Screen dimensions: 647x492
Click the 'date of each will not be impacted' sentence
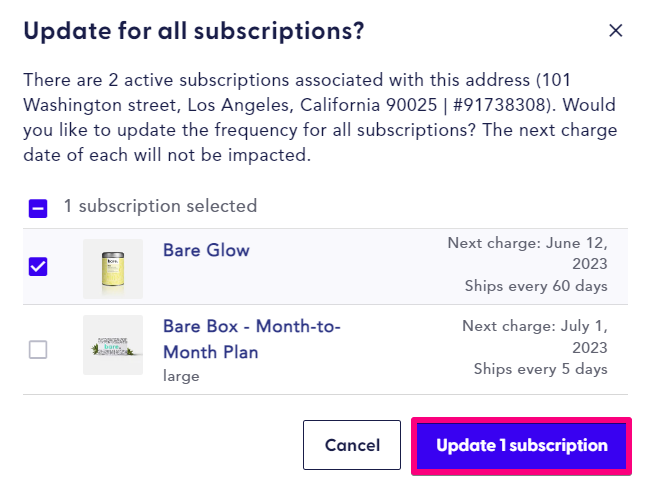[x=165, y=155]
